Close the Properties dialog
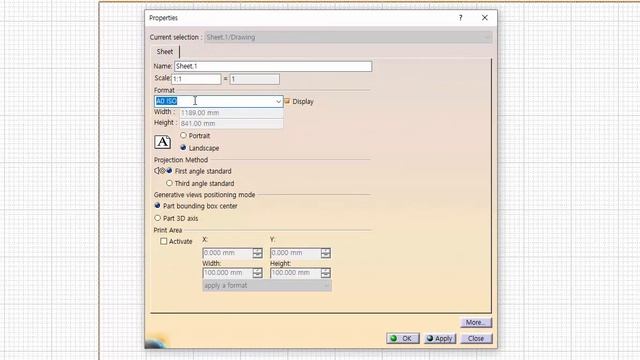The width and height of the screenshot is (640, 360). tap(484, 18)
